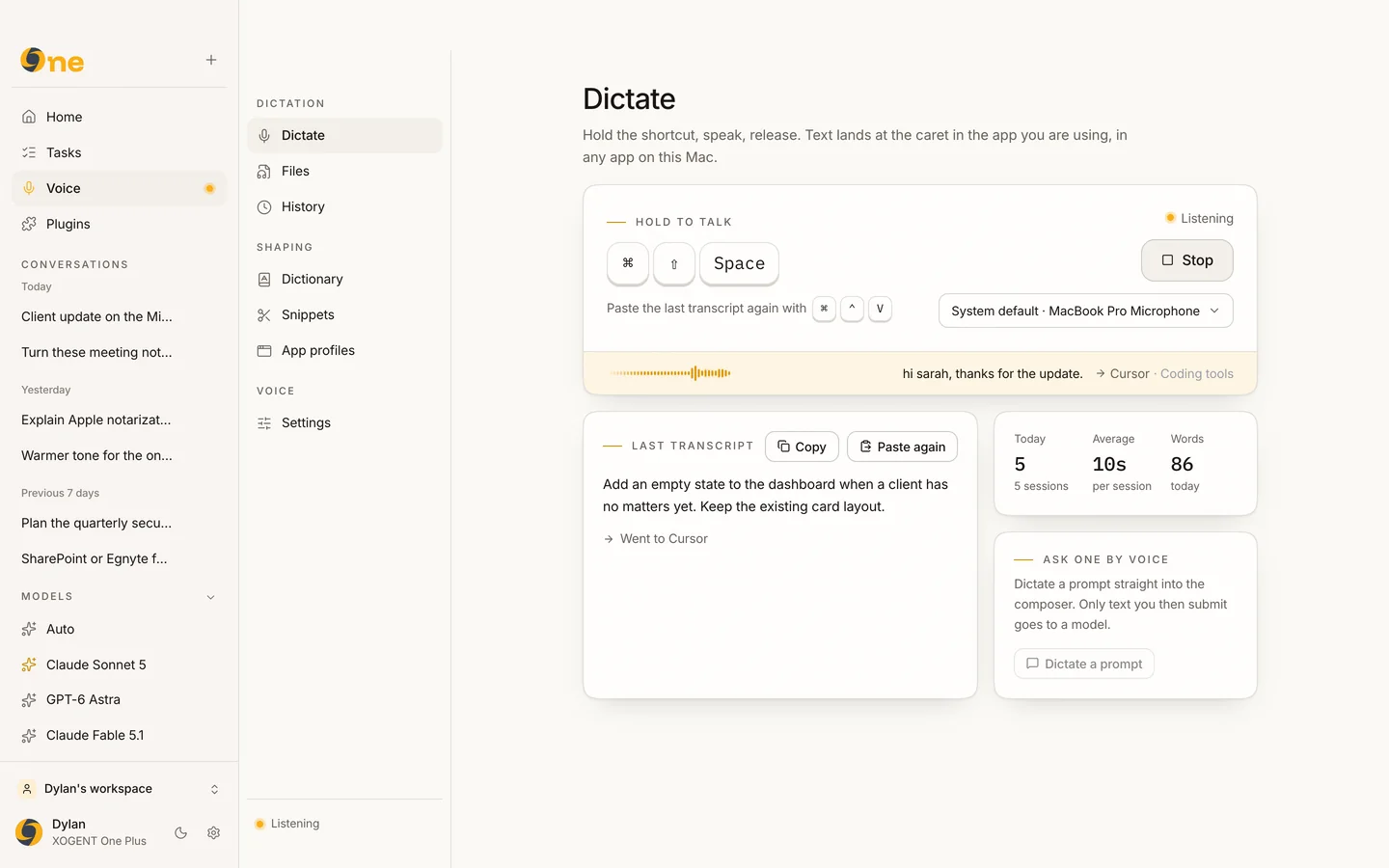Click the 'Went to Cursor' destination text
1389x868 pixels.
pyautogui.click(x=664, y=539)
